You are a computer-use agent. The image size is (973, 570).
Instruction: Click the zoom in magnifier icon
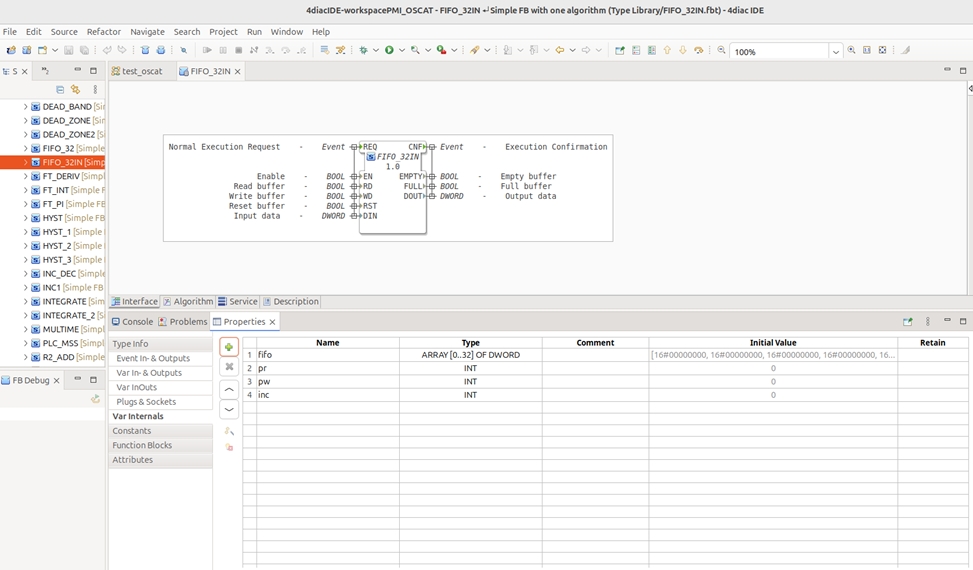point(851,50)
